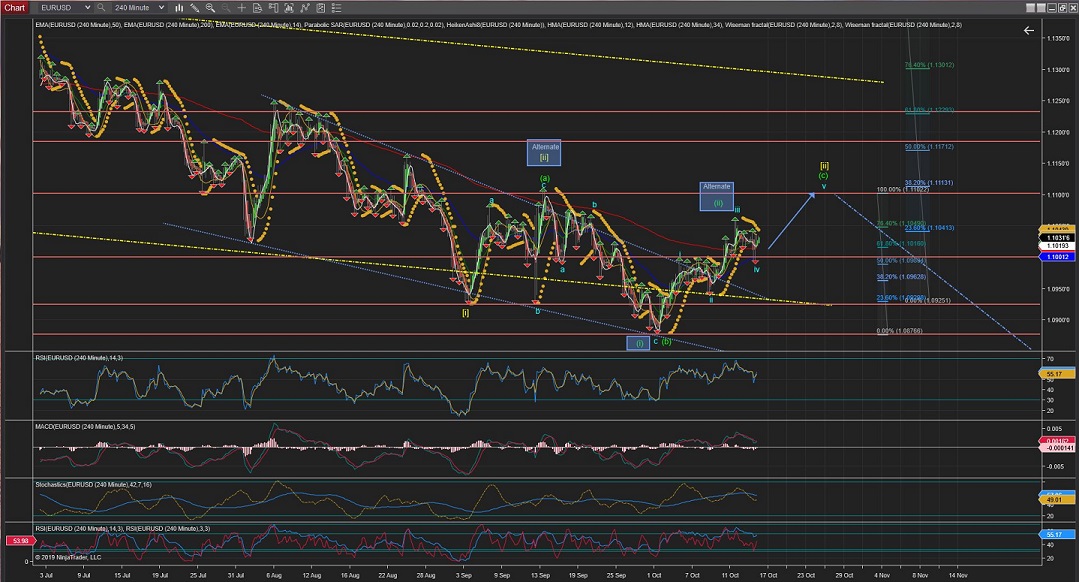Open the data box document icon

(x=257, y=8)
